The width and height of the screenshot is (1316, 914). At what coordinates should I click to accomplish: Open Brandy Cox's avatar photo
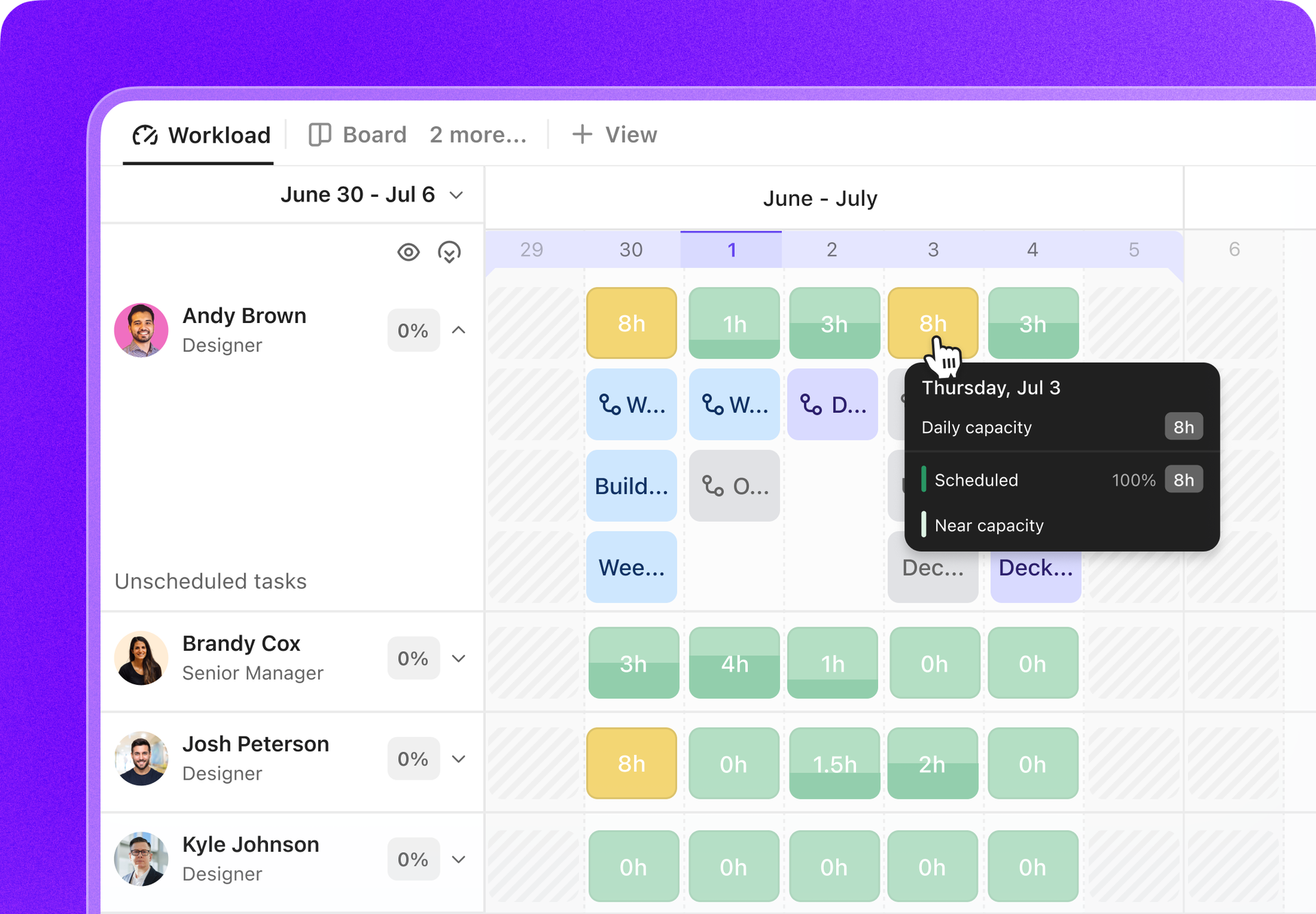(141, 658)
